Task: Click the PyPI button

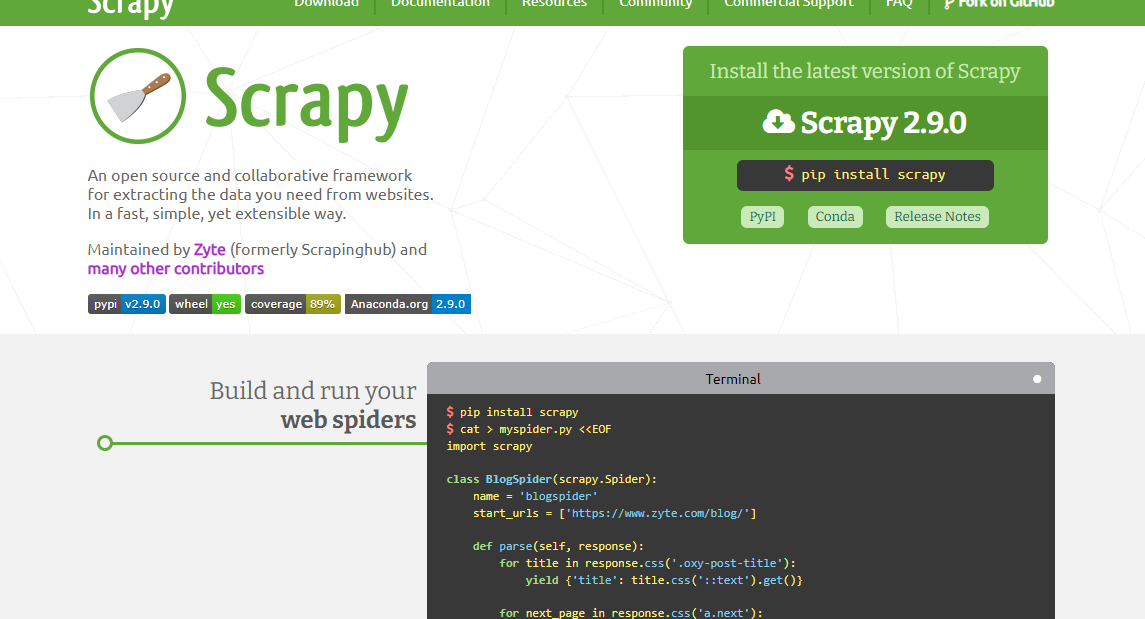Action: pyautogui.click(x=762, y=217)
